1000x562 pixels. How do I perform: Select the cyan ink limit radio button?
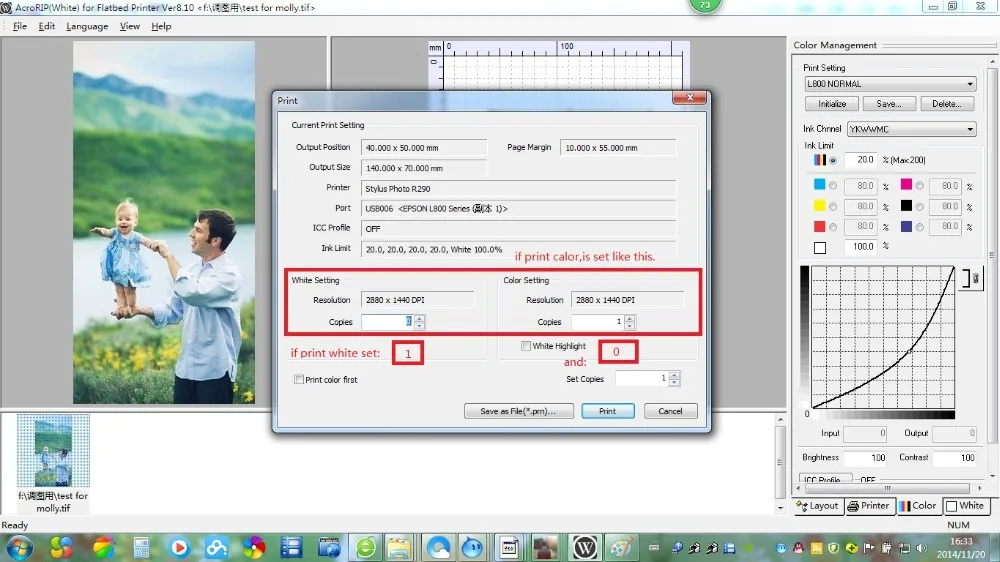coord(832,185)
